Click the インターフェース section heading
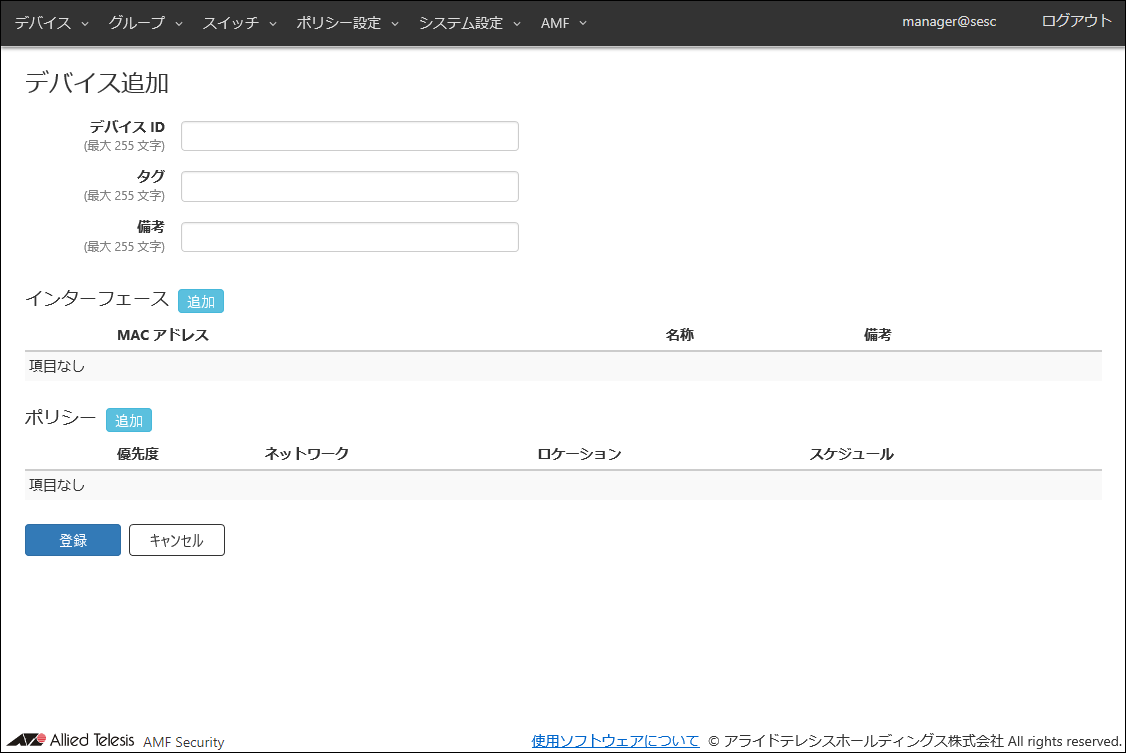Viewport: 1126px width, 753px height. pos(97,299)
